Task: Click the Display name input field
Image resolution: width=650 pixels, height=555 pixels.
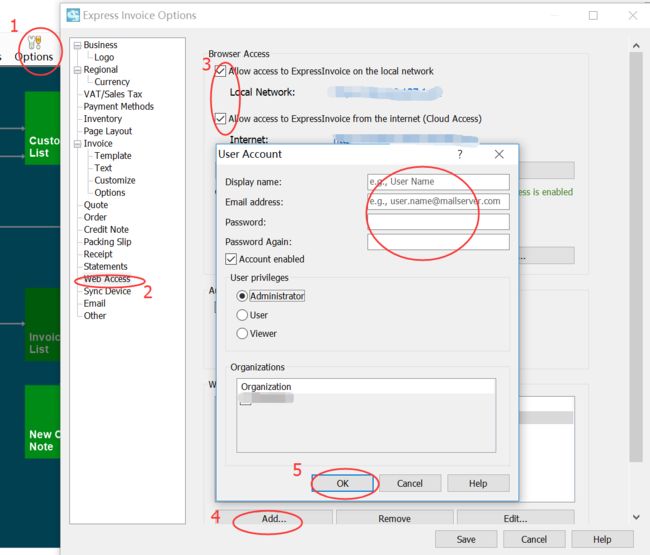Action: [x=438, y=182]
